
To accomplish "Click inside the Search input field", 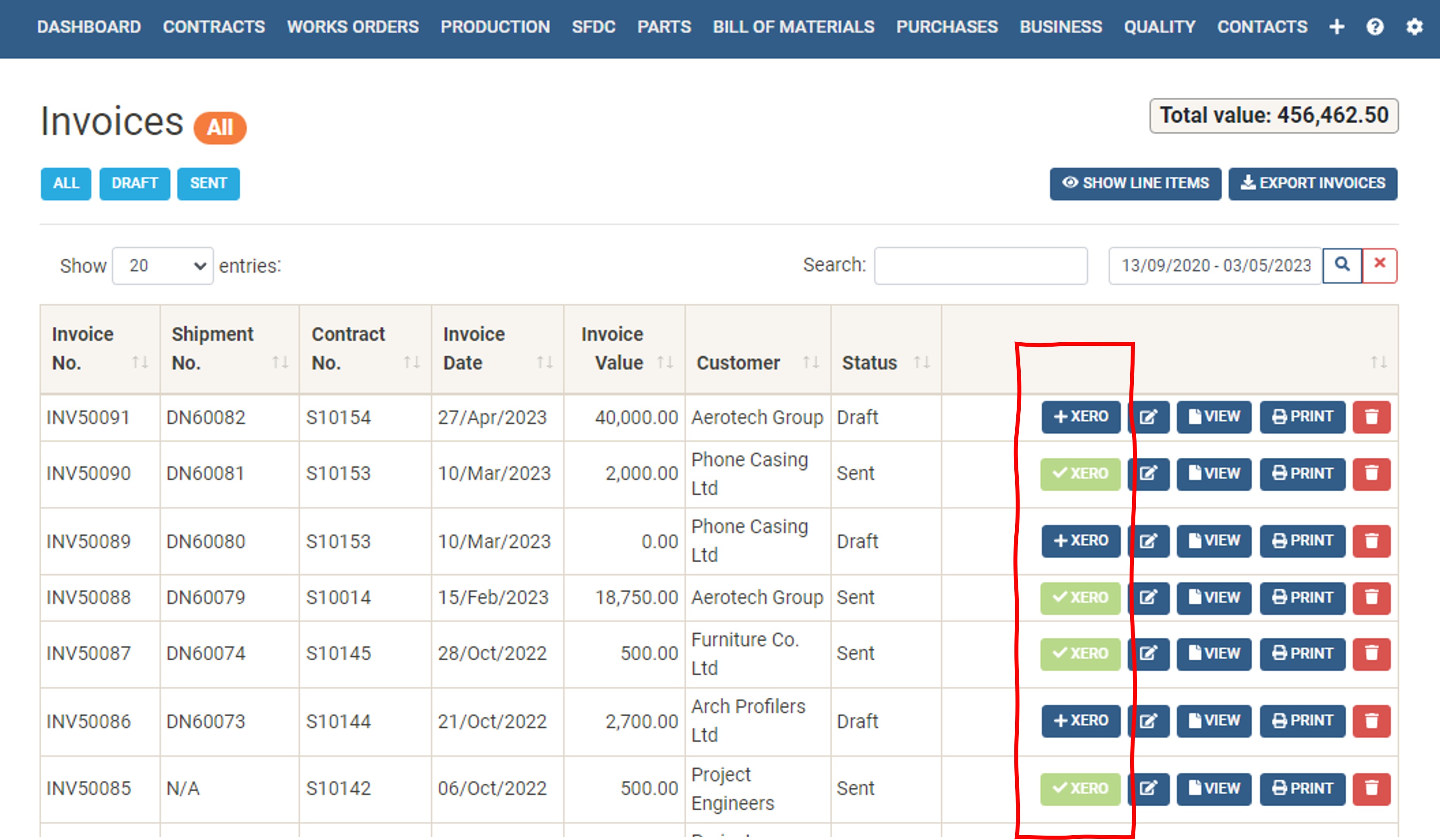I will (981, 265).
